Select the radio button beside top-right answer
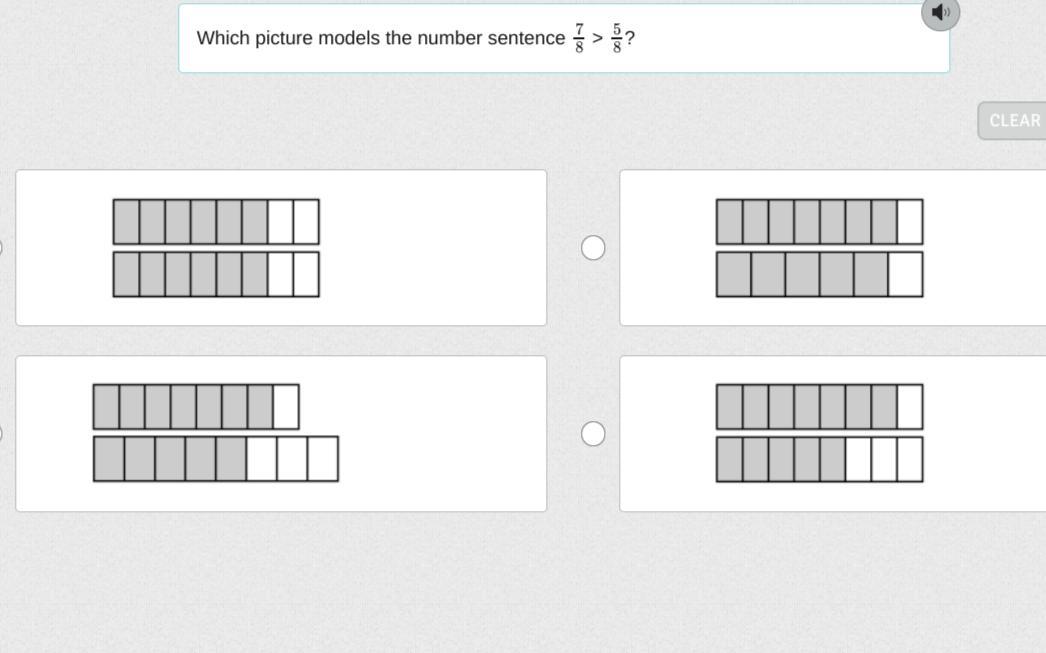Image resolution: width=1046 pixels, height=653 pixels. pos(593,248)
